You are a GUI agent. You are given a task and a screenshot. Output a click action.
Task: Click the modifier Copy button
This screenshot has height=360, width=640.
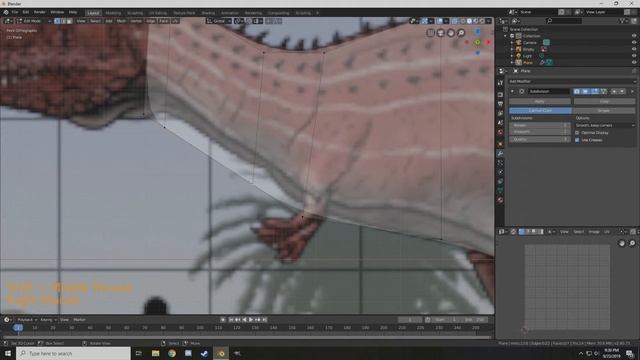[x=604, y=101]
